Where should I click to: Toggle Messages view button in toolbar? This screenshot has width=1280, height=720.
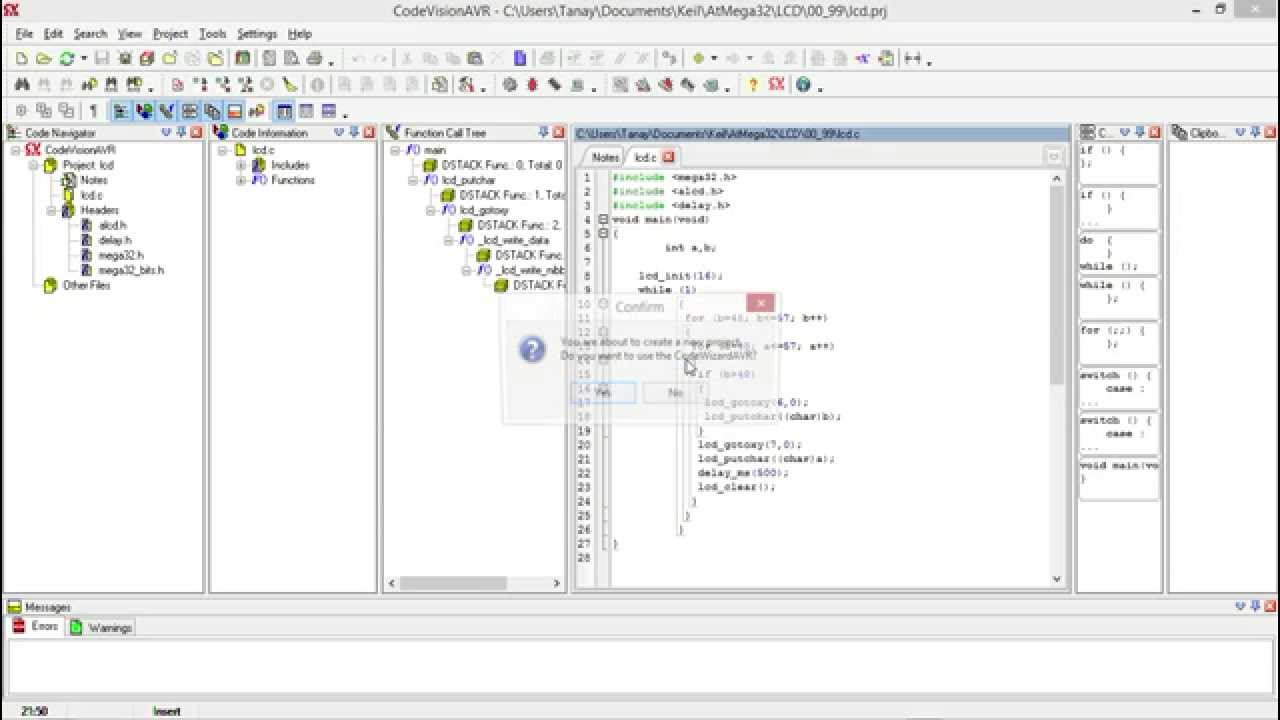[x=234, y=111]
